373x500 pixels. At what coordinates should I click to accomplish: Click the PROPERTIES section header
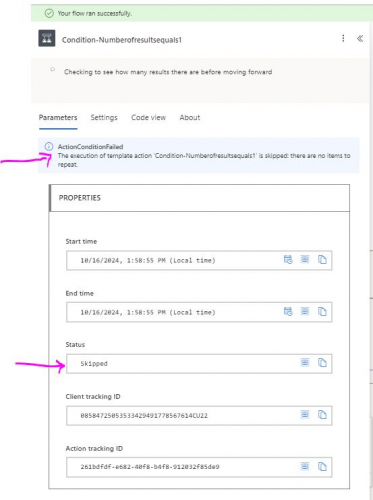click(x=199, y=198)
